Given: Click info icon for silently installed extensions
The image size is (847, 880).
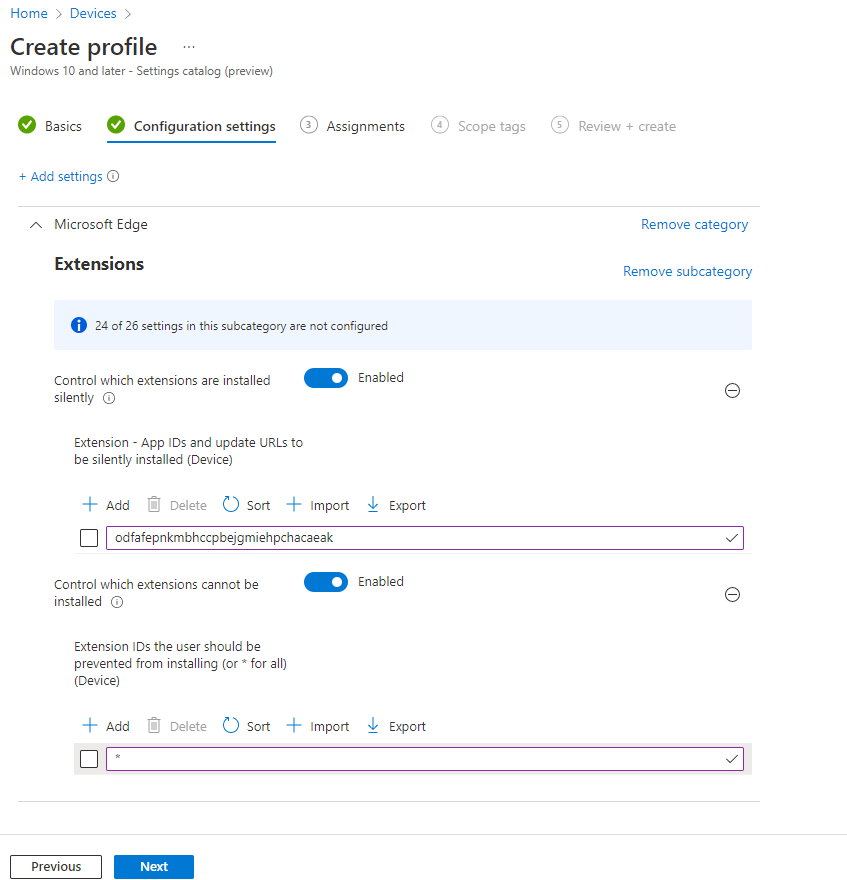Looking at the screenshot, I should tap(109, 398).
